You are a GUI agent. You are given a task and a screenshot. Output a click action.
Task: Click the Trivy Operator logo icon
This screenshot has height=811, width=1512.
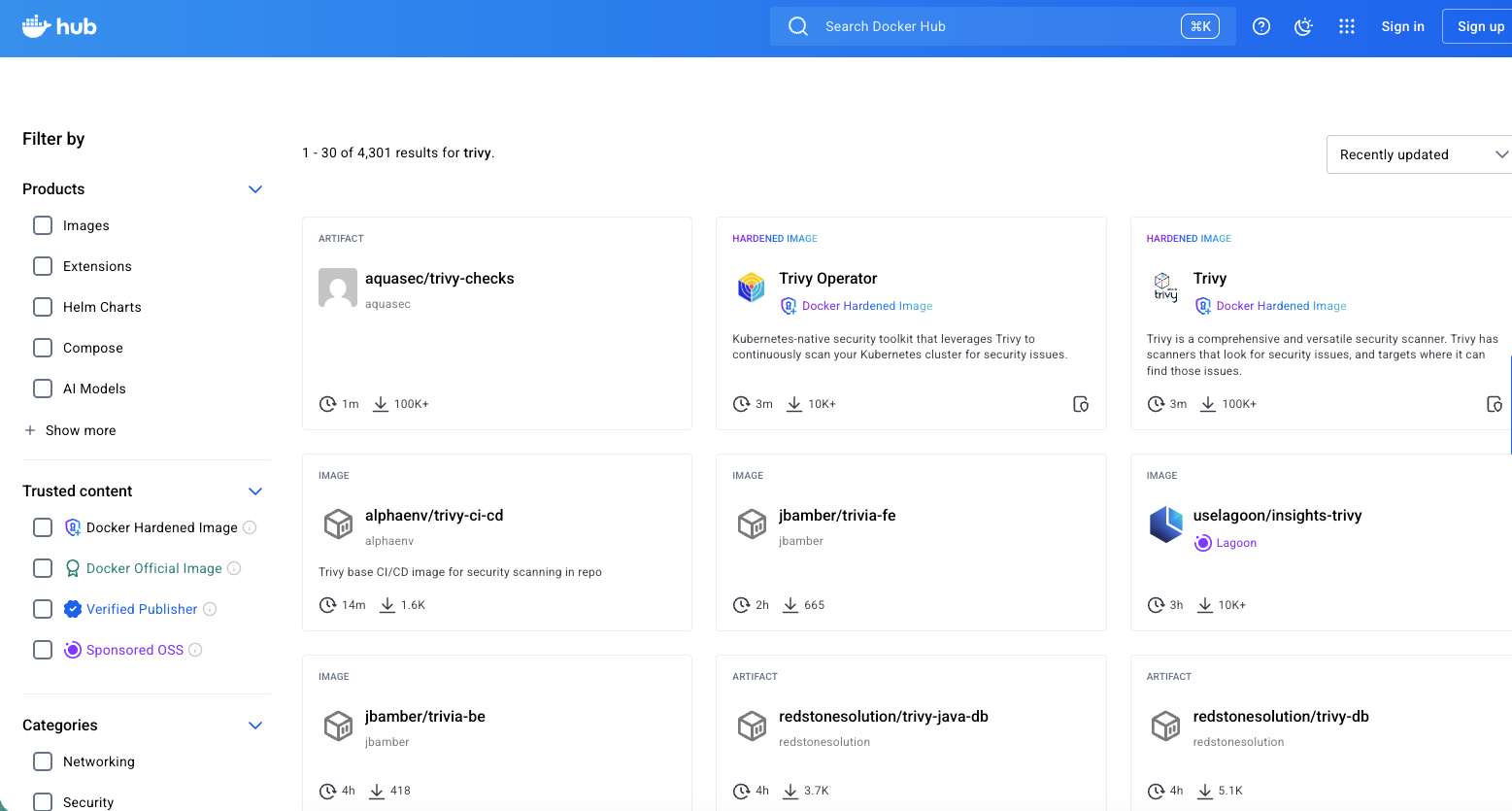752,287
